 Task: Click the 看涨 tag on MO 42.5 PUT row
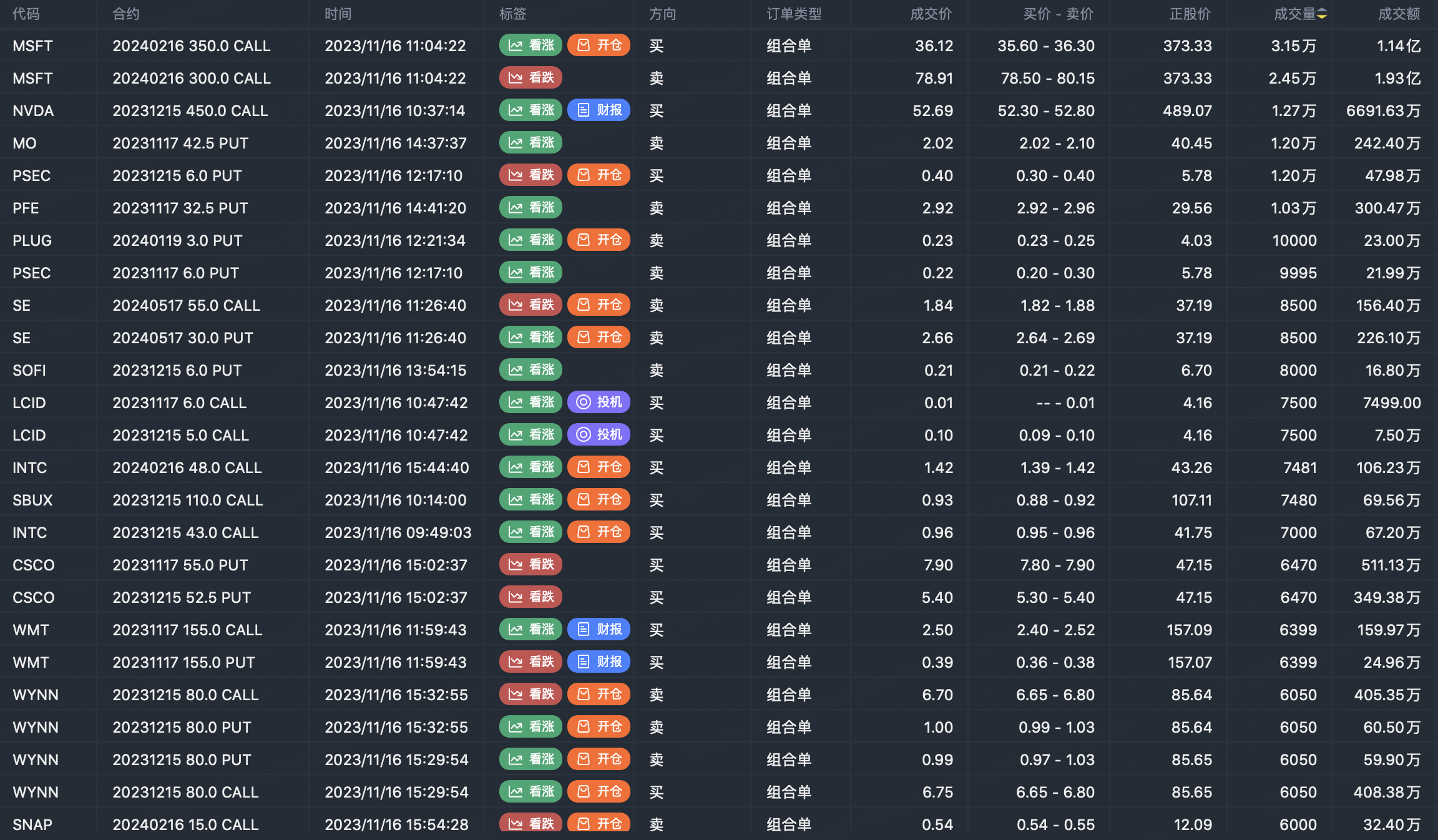coord(531,143)
